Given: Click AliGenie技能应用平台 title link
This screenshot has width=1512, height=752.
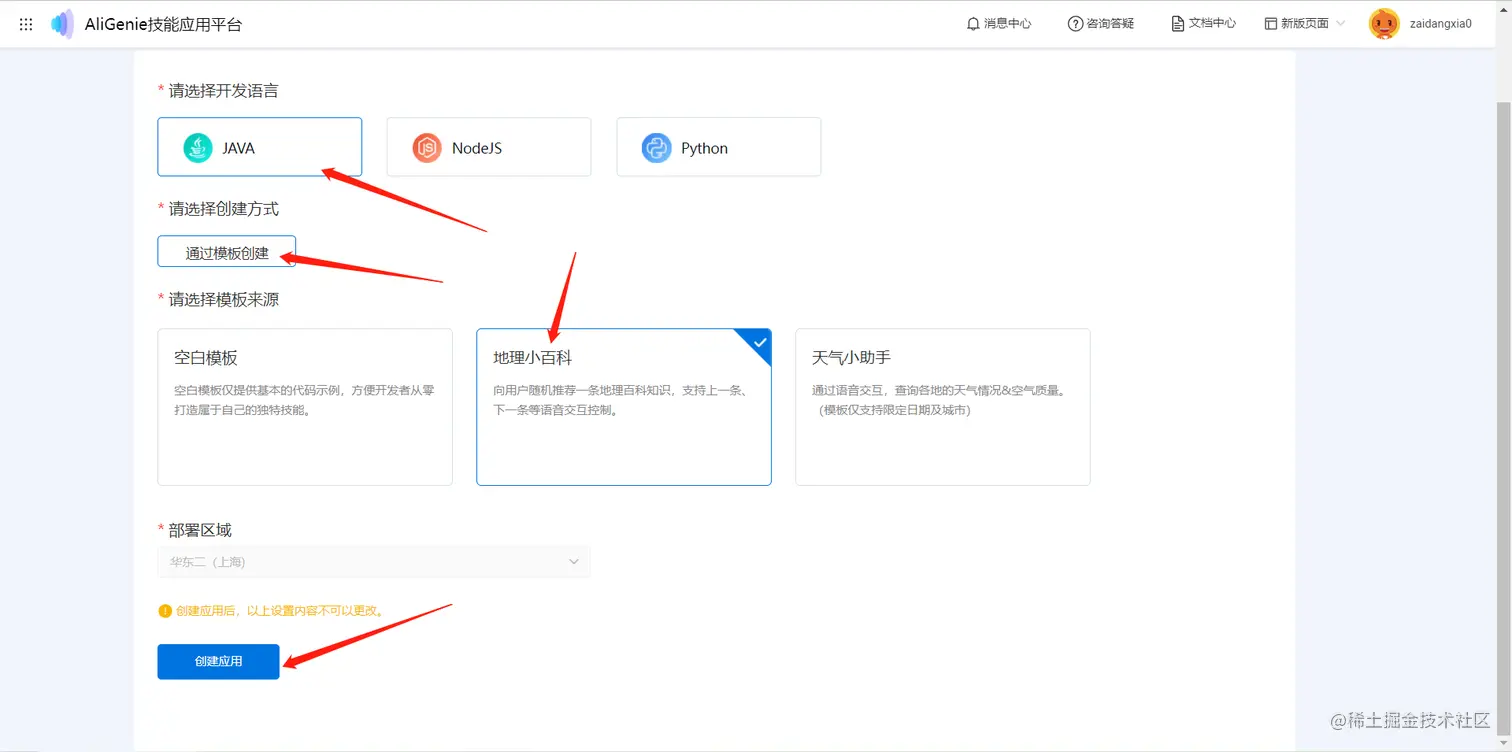Looking at the screenshot, I should click(x=163, y=24).
